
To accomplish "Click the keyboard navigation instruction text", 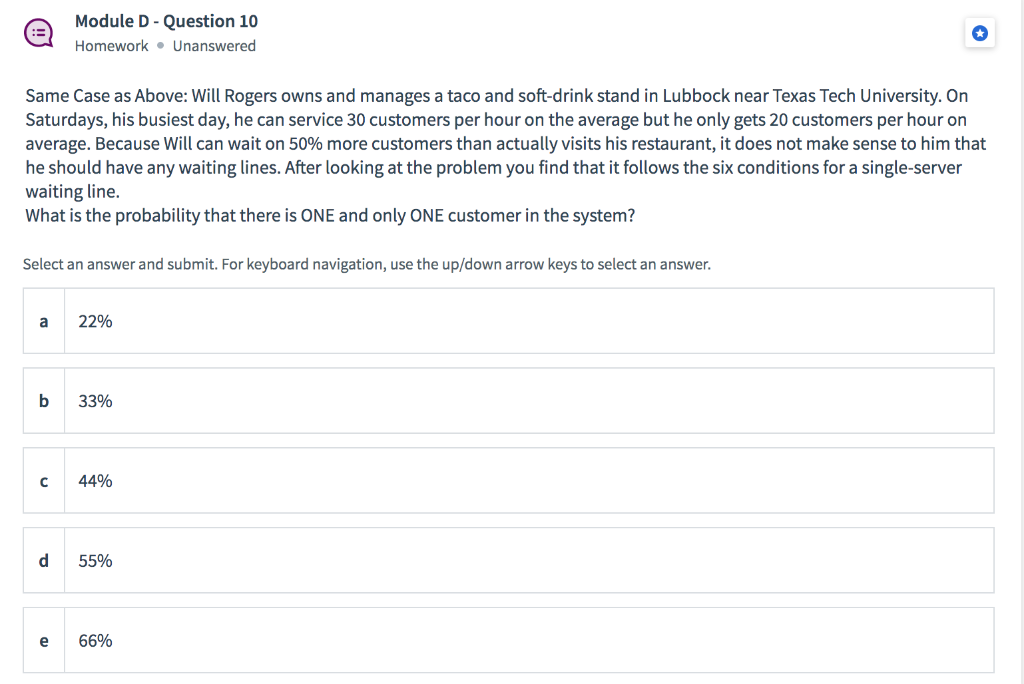I will (x=367, y=263).
